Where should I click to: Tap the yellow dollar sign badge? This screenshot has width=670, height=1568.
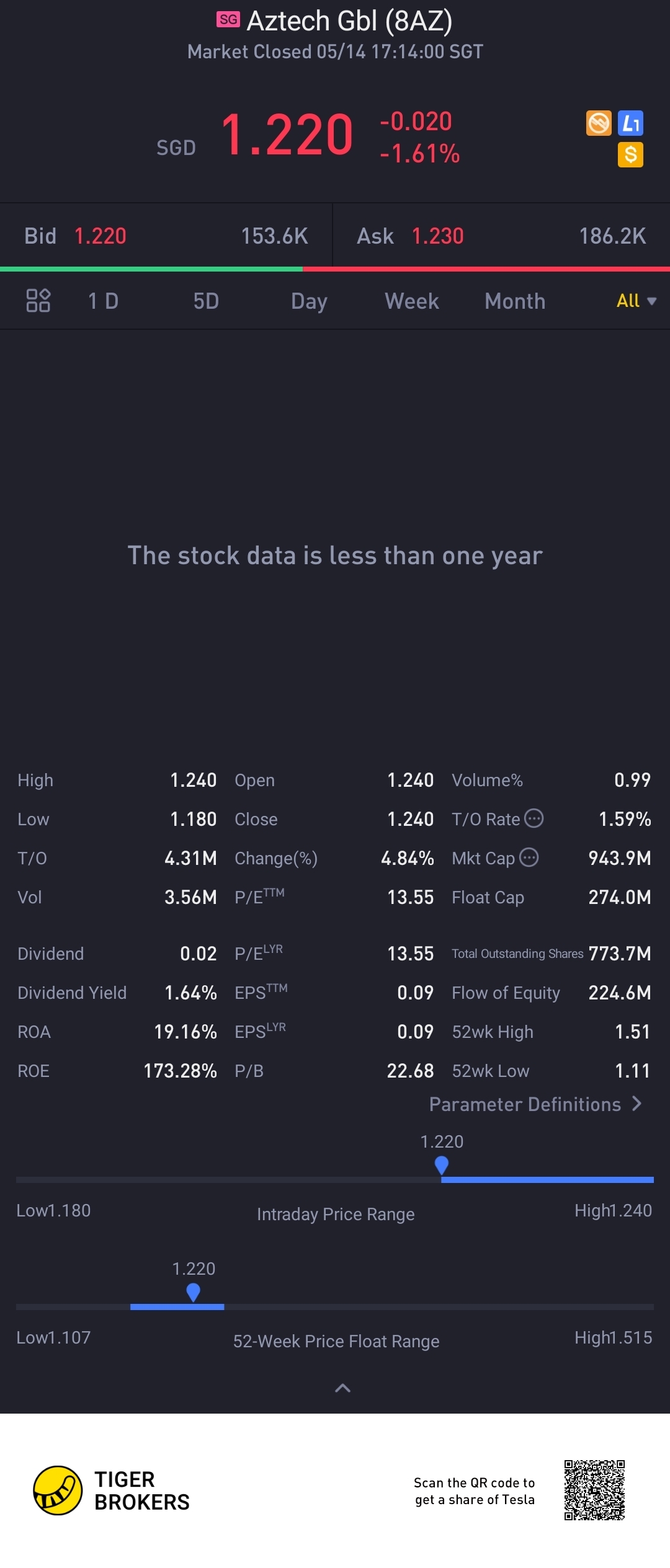630,154
